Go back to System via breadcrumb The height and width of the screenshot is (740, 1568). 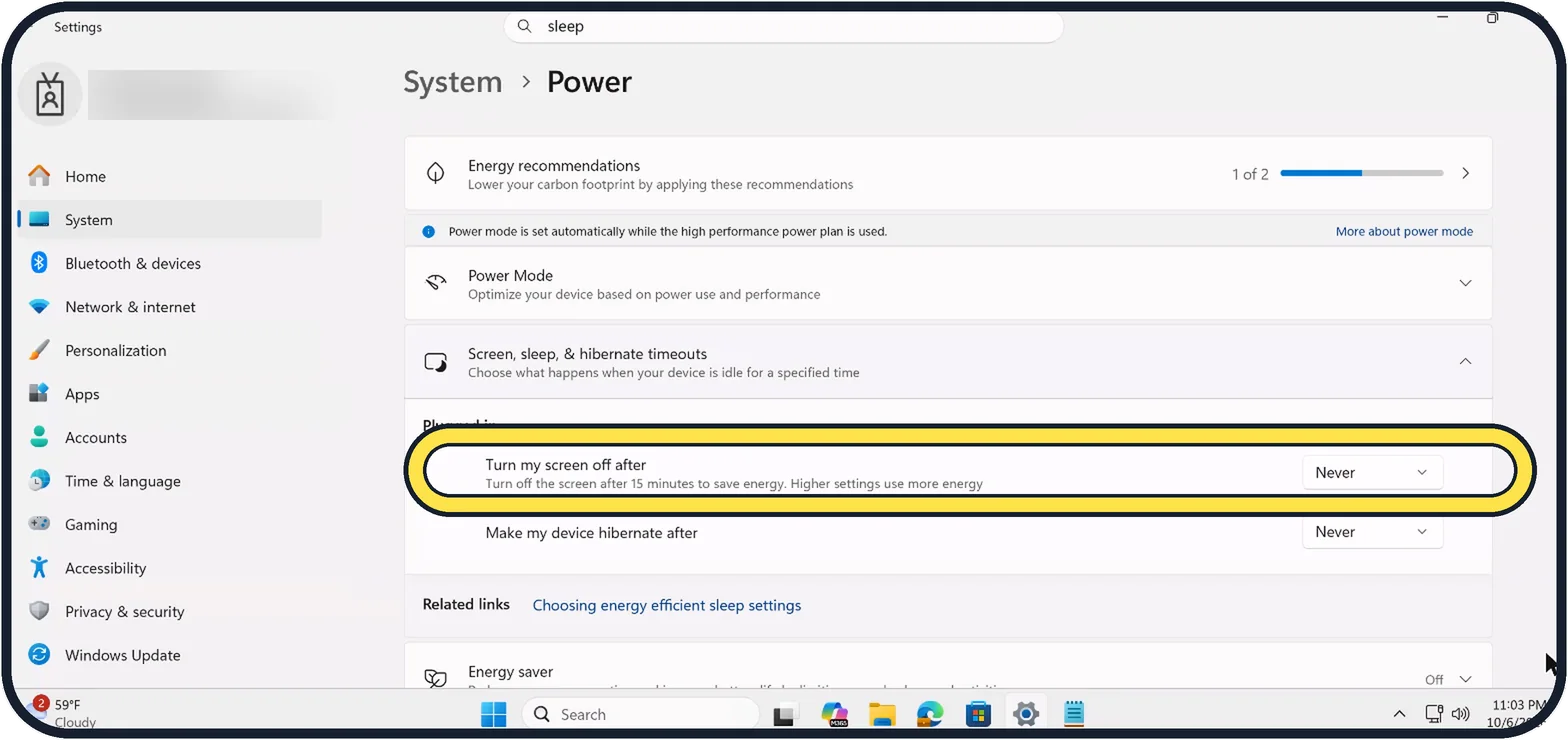pyautogui.click(x=453, y=82)
